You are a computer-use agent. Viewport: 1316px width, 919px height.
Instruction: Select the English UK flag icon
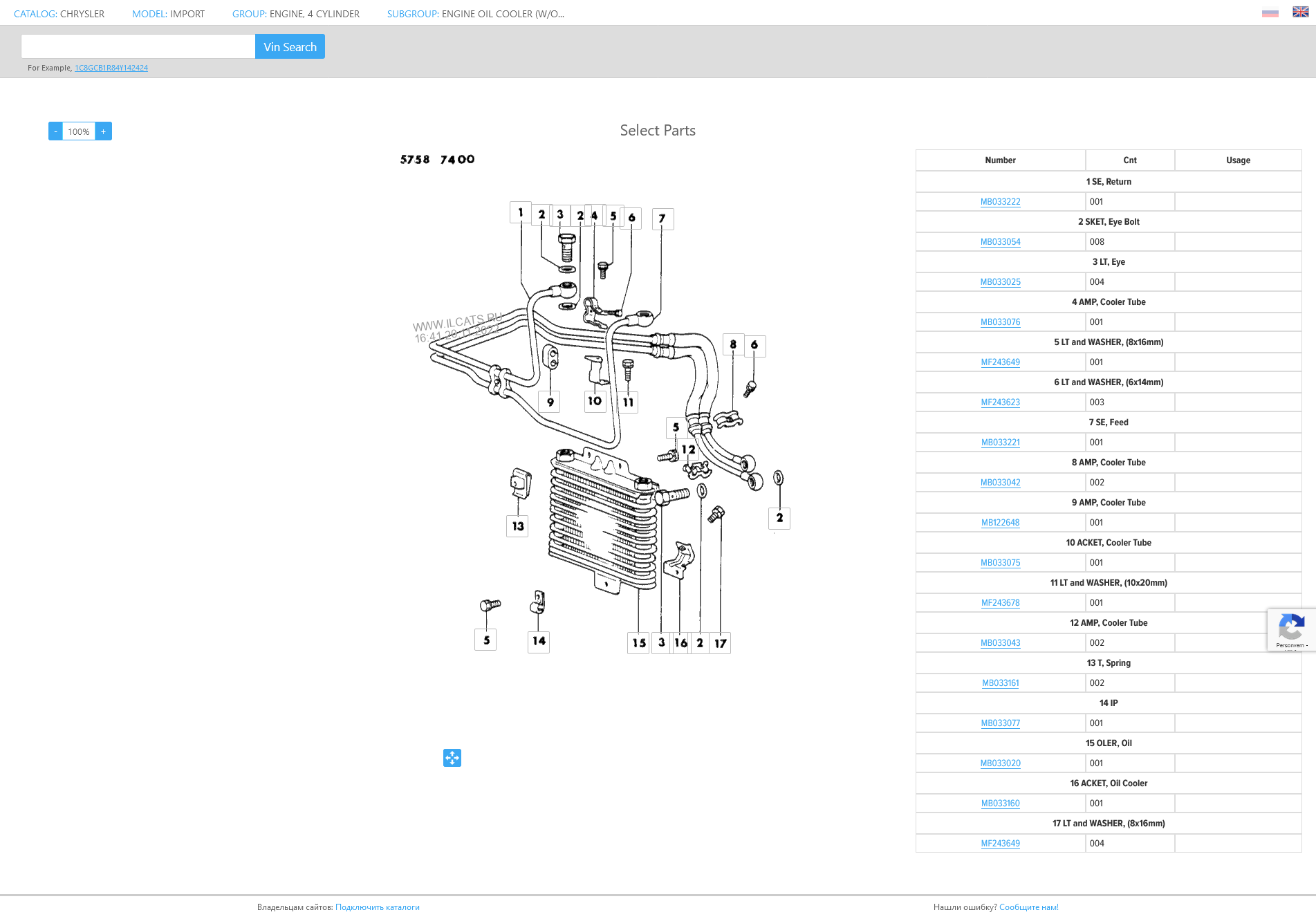[x=1300, y=12]
